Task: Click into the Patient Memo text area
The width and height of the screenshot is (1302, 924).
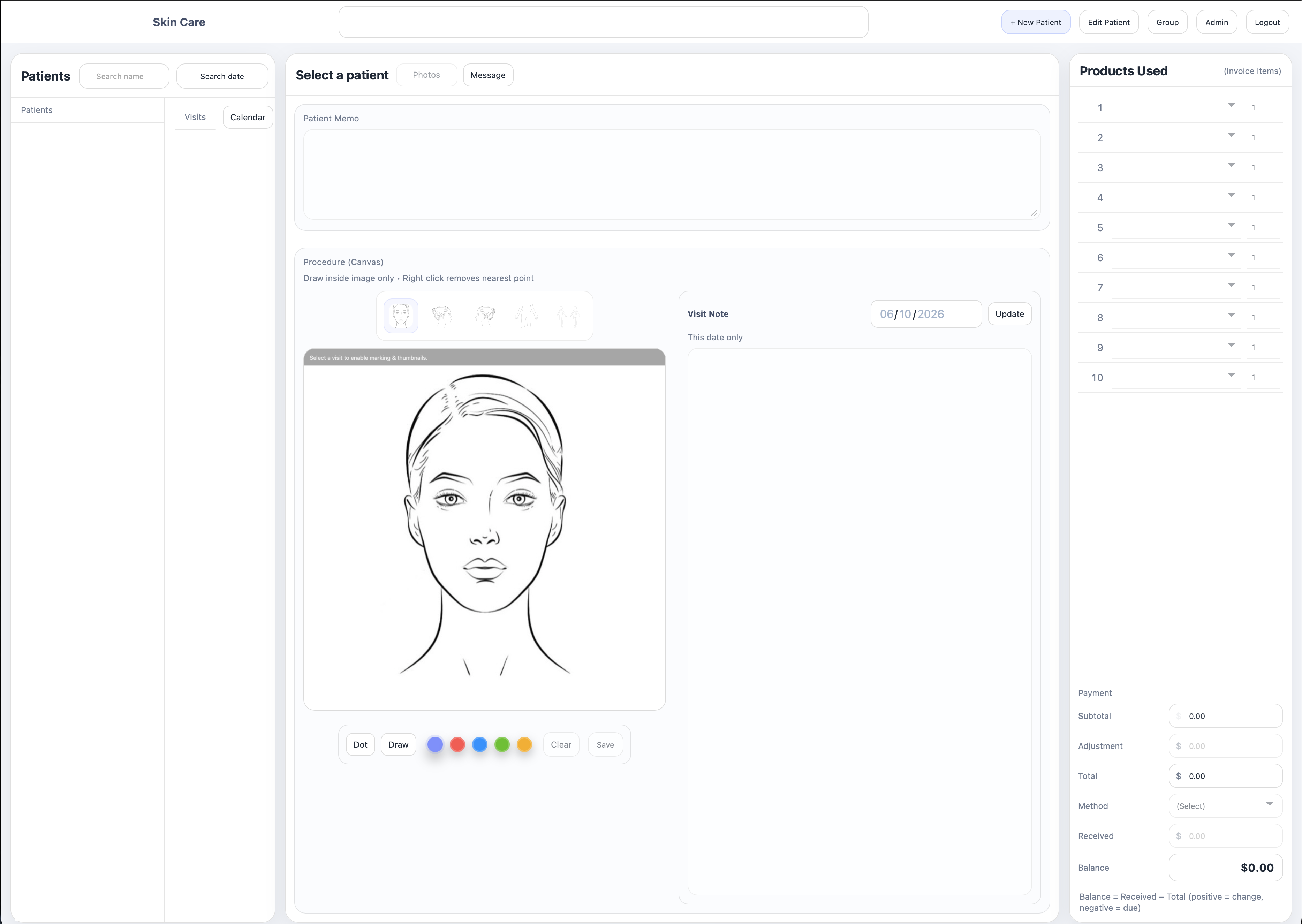Action: 672,174
